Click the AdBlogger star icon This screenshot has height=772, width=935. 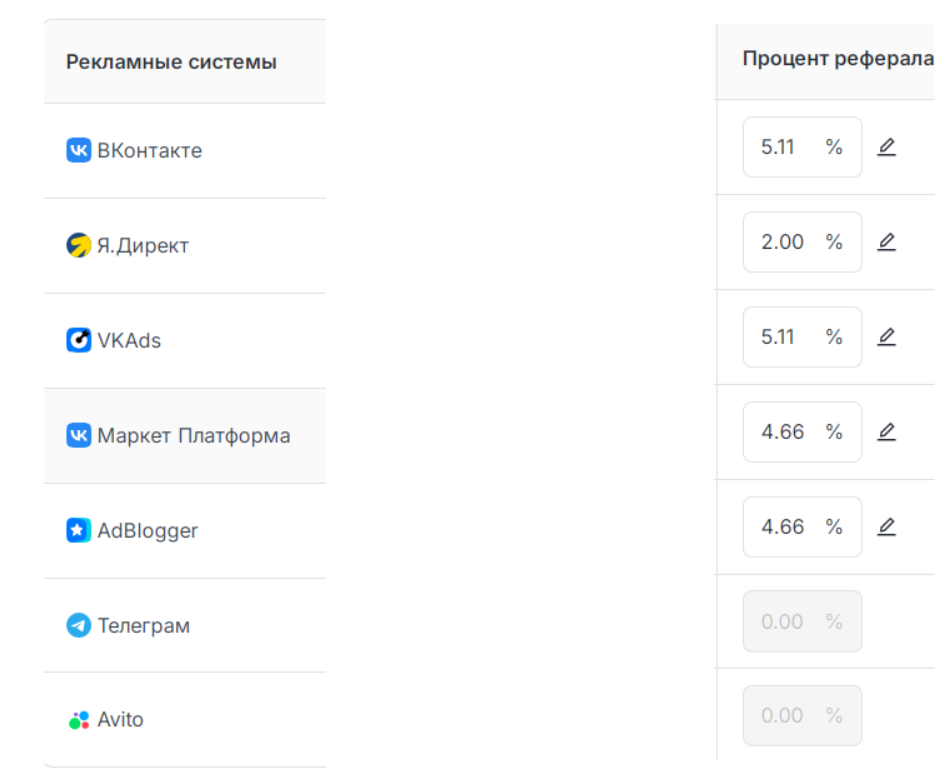(78, 531)
